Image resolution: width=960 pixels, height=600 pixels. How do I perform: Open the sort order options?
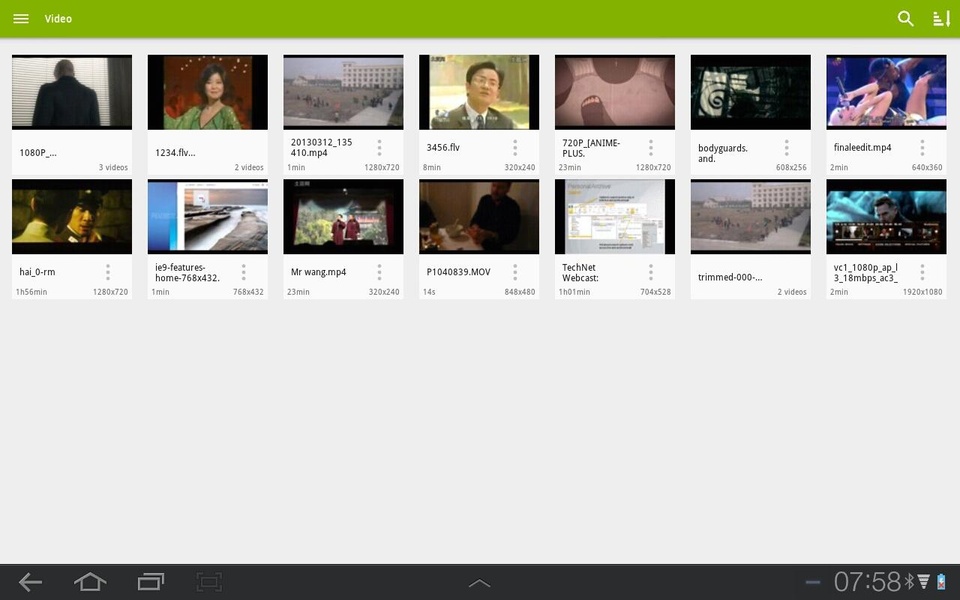click(x=941, y=18)
